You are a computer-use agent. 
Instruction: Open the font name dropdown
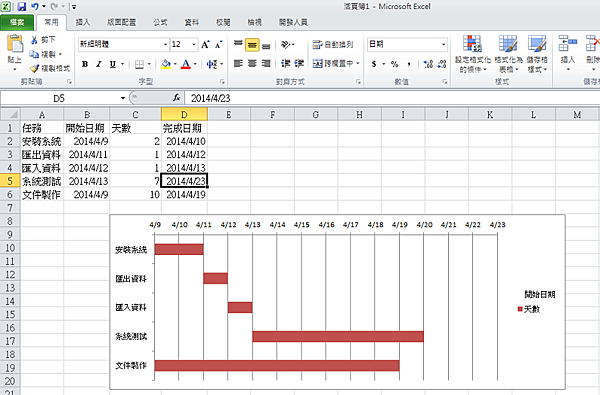pos(165,44)
